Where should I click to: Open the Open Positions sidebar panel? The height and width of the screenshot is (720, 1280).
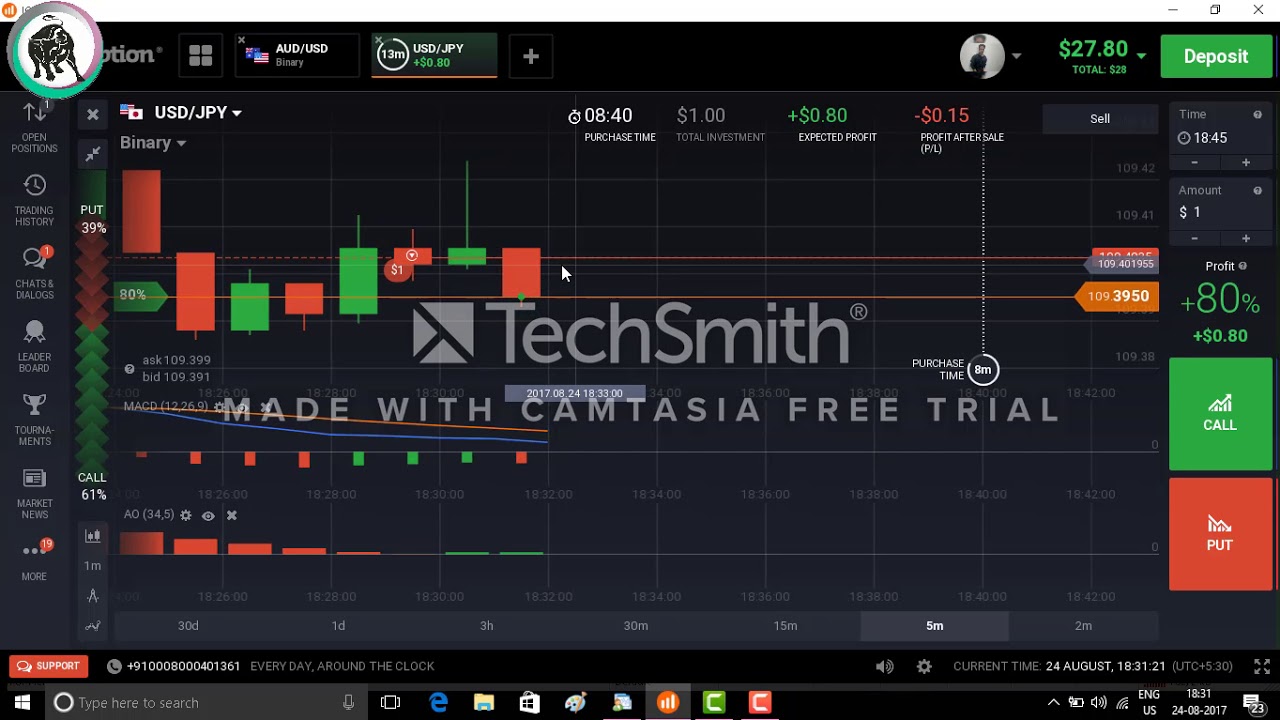pos(34,128)
